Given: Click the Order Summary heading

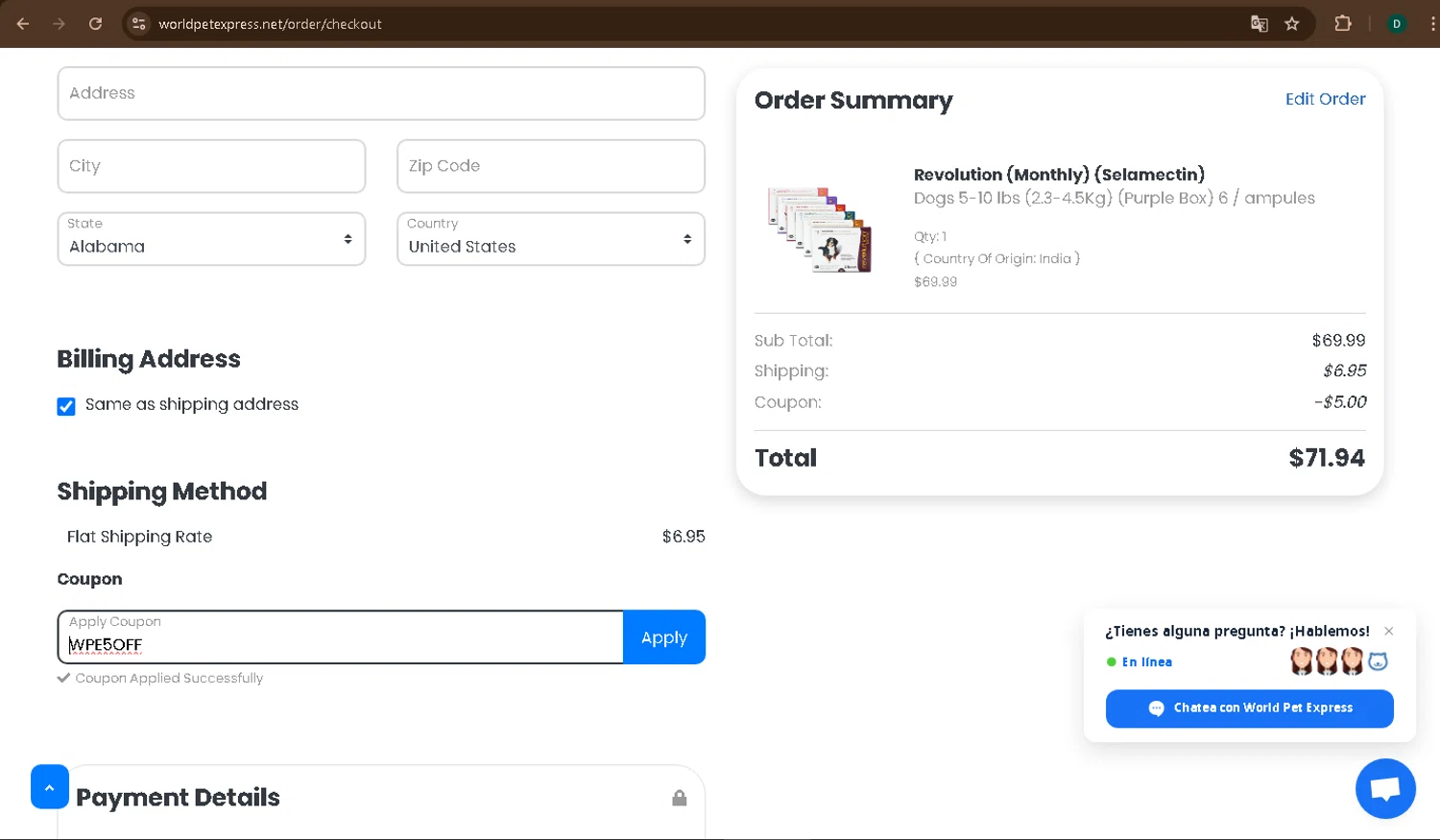Looking at the screenshot, I should (x=853, y=101).
